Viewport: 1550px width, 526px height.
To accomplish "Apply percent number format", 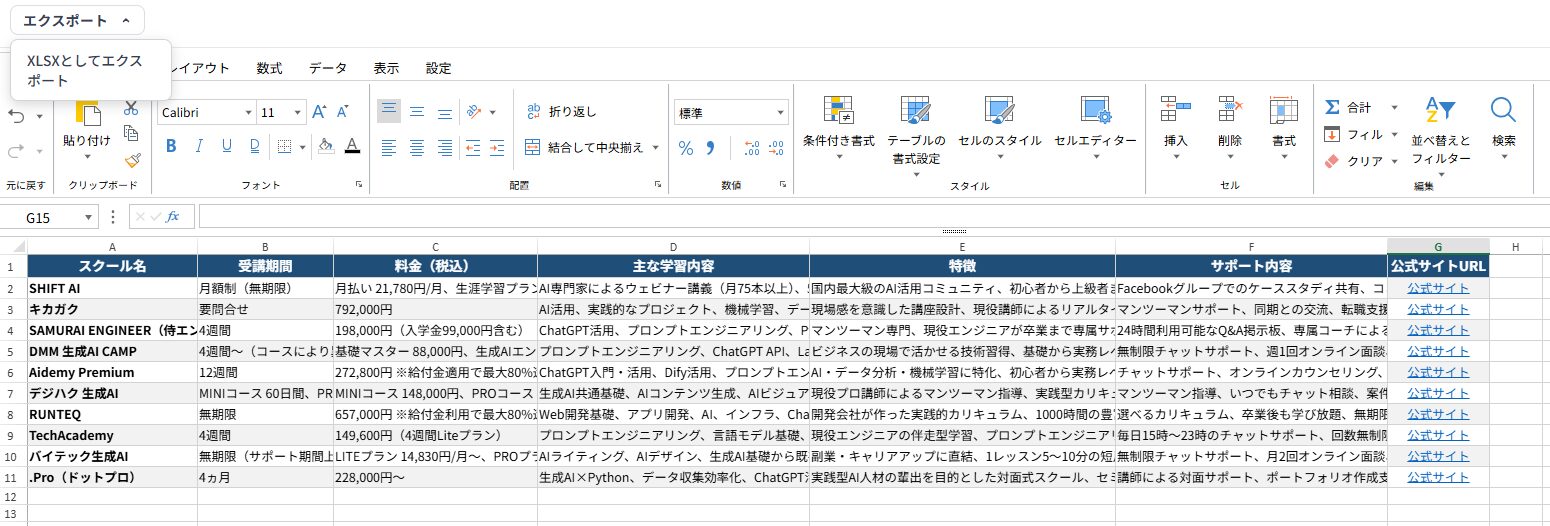I will click(686, 148).
